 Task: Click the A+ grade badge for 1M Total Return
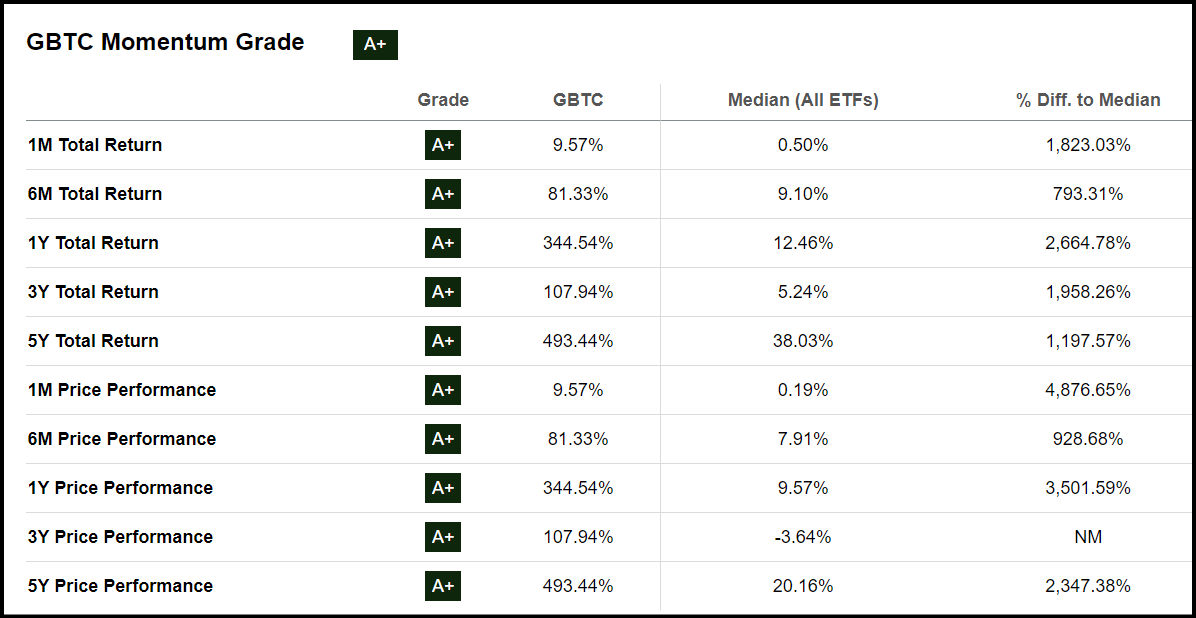point(443,145)
